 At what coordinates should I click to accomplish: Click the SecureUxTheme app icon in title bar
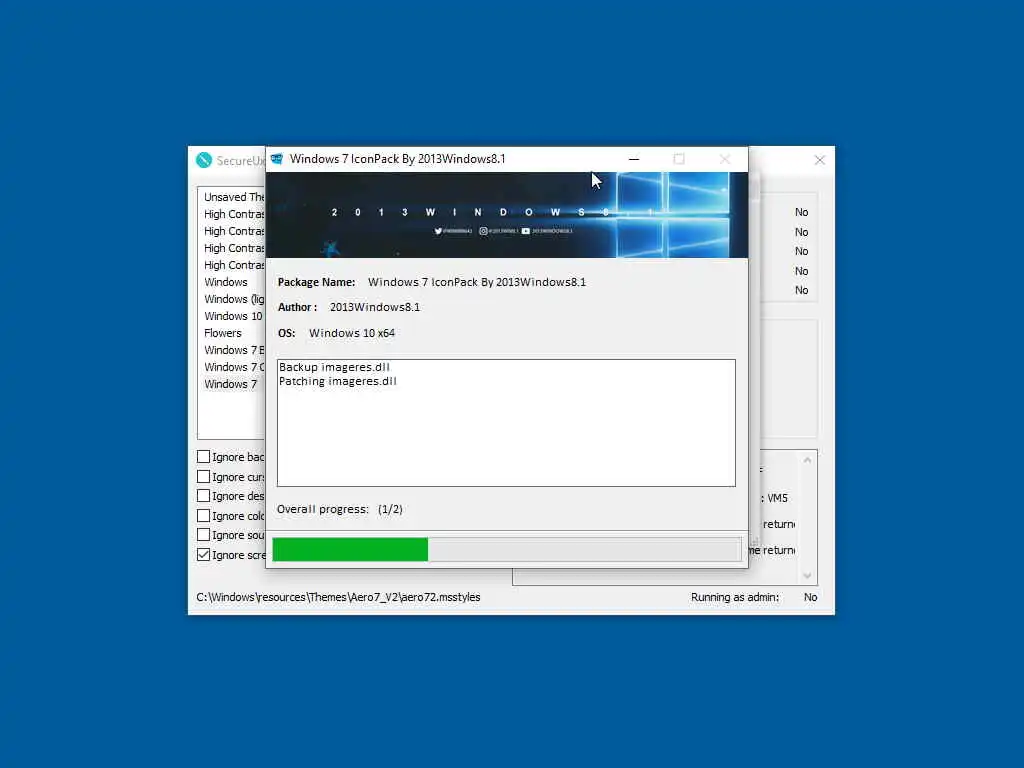[204, 160]
